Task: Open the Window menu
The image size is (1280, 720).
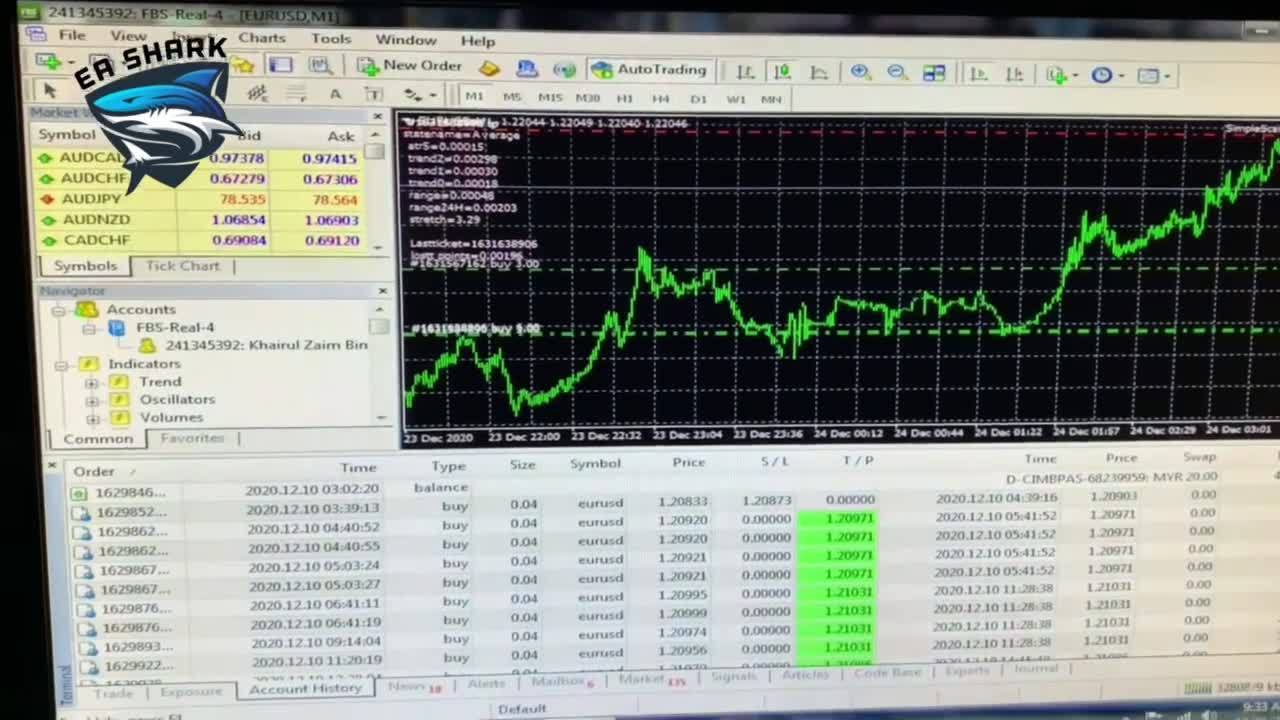Action: [406, 40]
